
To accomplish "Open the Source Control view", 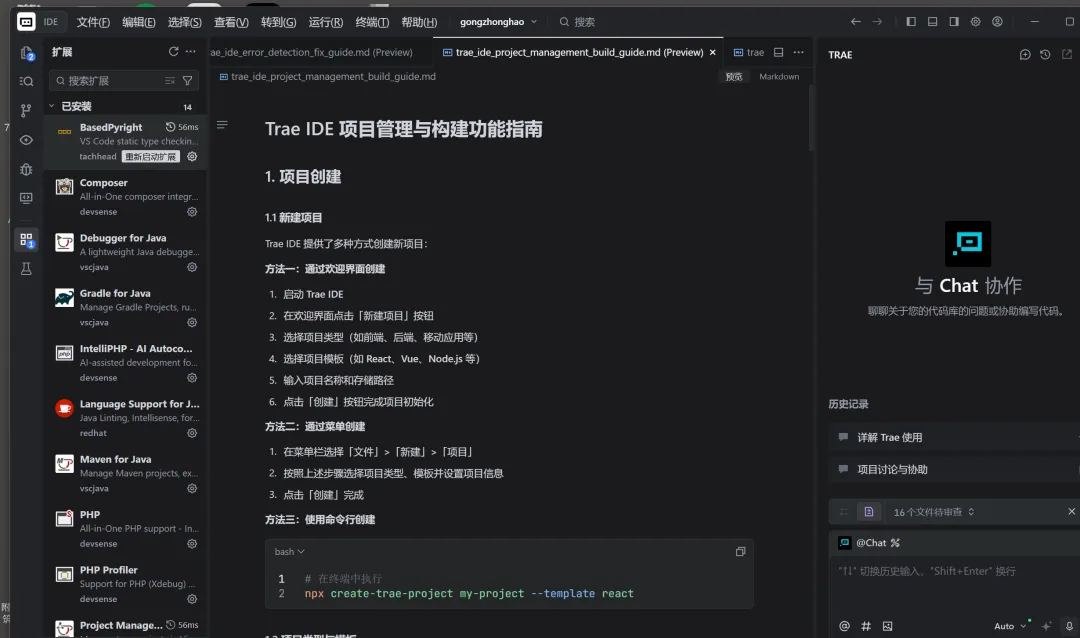I will 26,110.
